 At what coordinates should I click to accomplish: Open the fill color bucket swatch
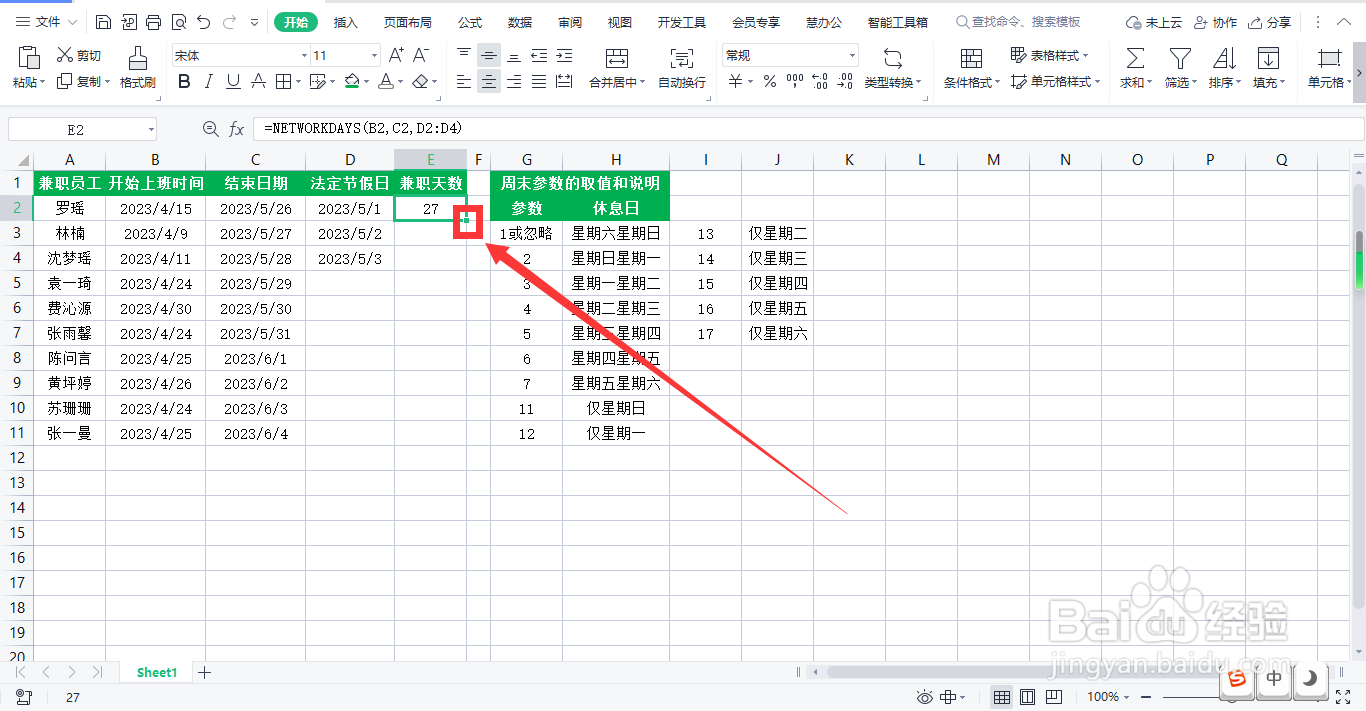[351, 82]
